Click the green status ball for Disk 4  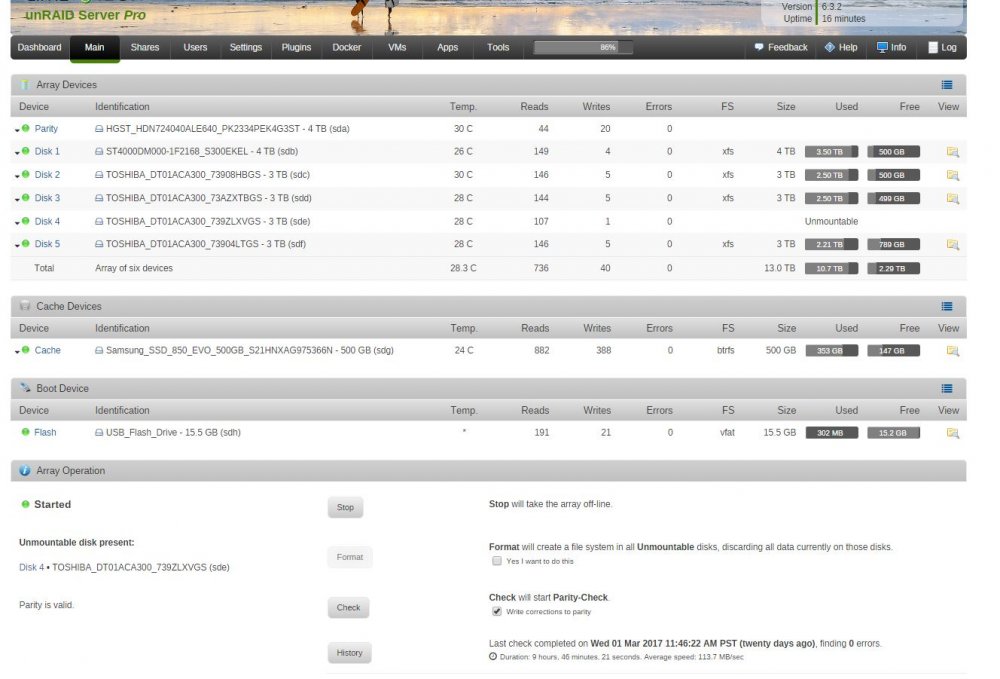(x=26, y=221)
